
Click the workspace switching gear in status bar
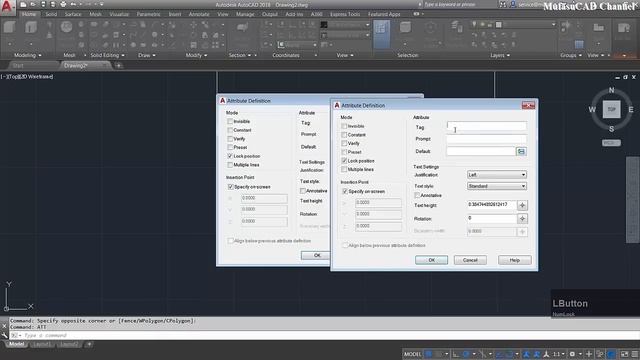point(572,354)
